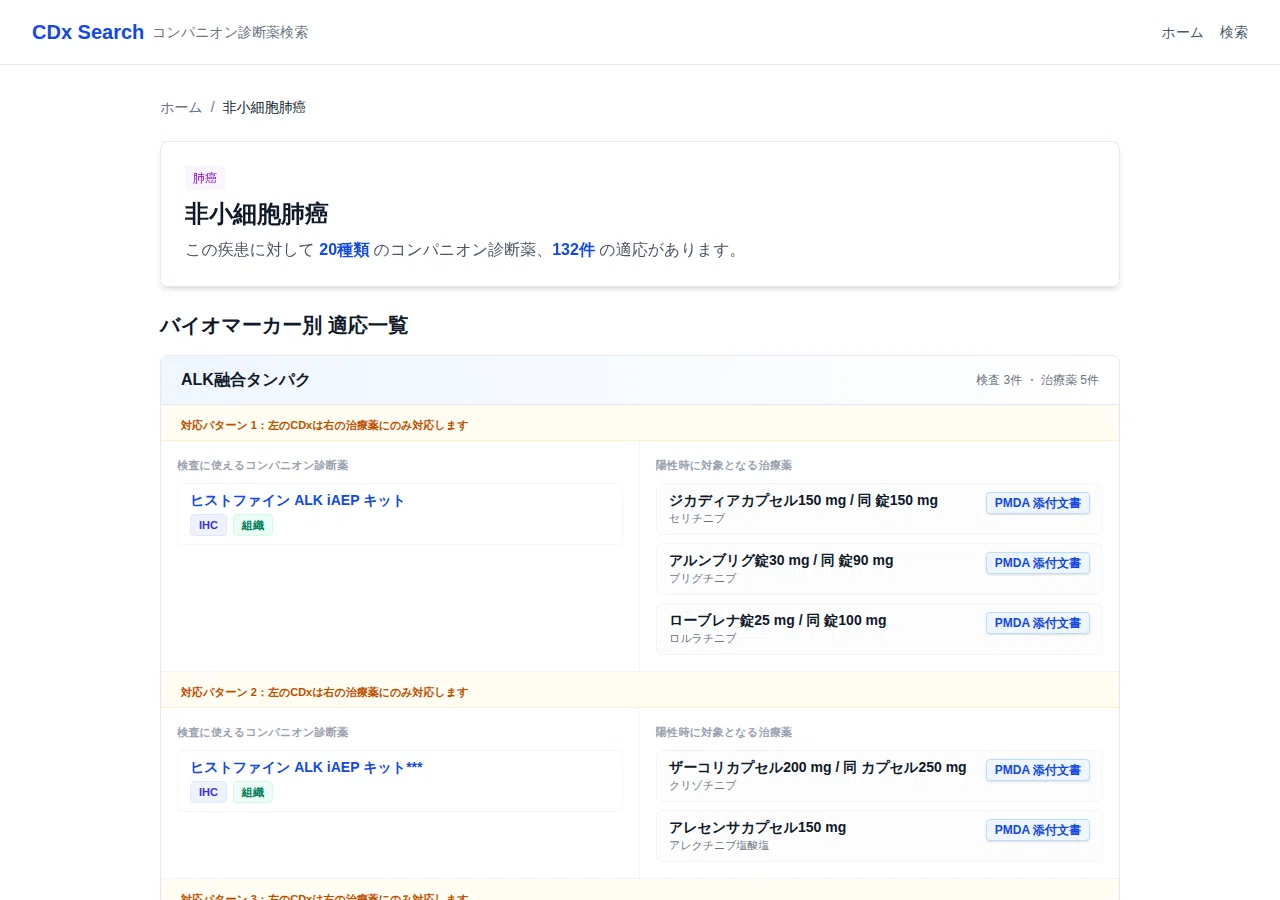Click the ホーム breadcrumb link
This screenshot has height=900, width=1280.
pyautogui.click(x=181, y=107)
